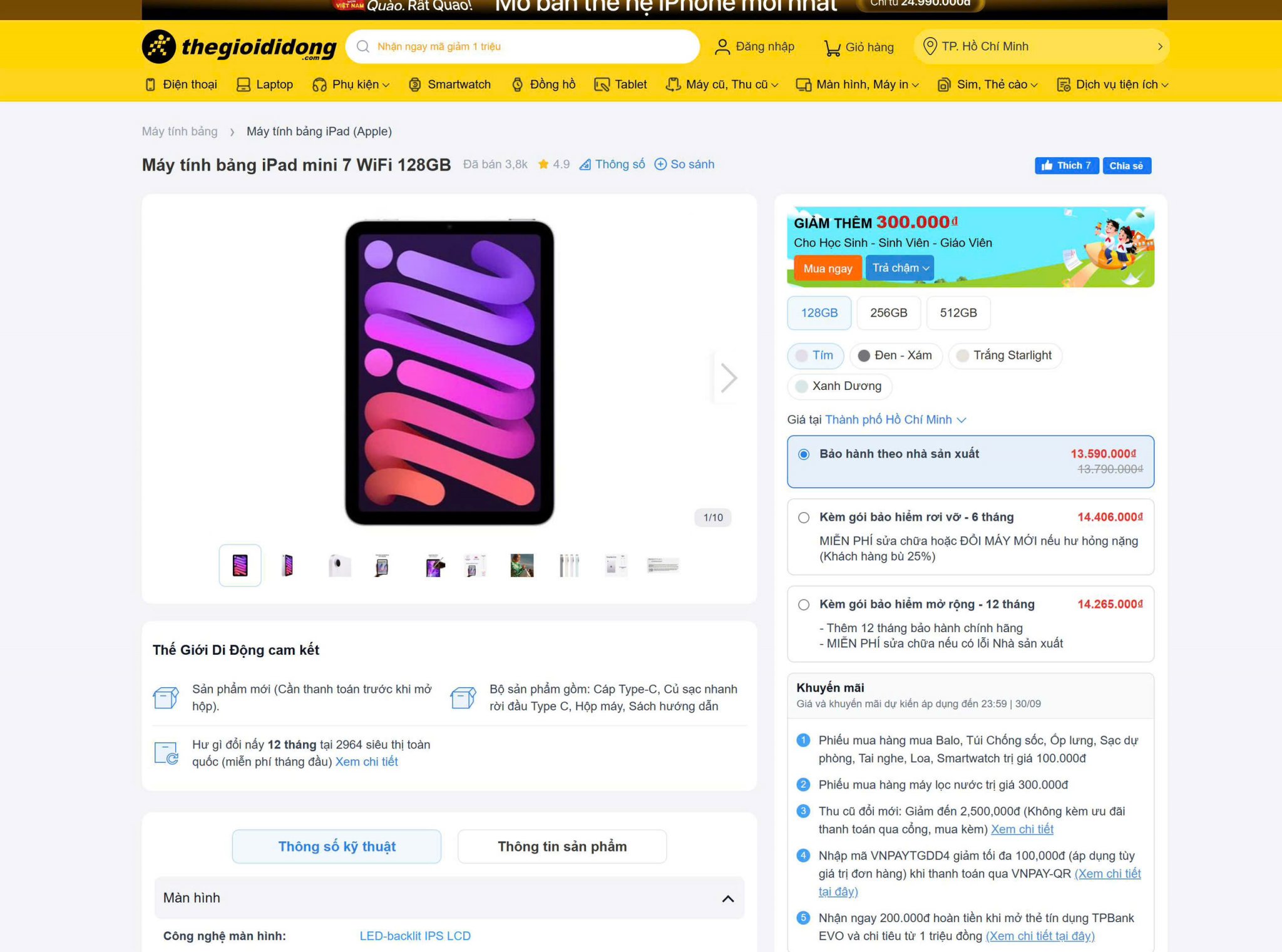Switch to Thông tin sản phẩm tab
The width and height of the screenshot is (1282, 952).
(x=562, y=847)
